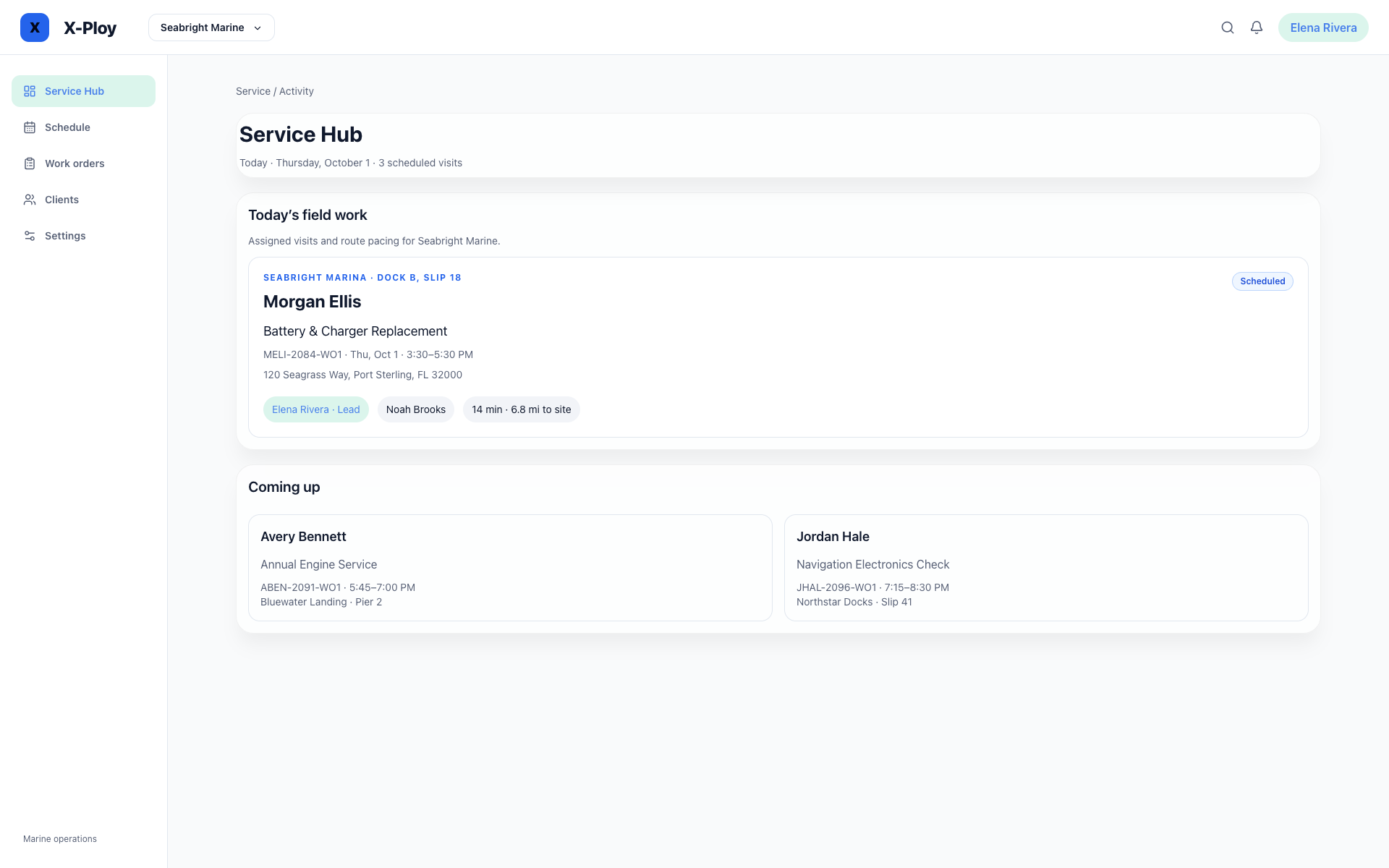Select the Noah Brooks technician chip
Screen dimensions: 1389x868
pos(416,409)
